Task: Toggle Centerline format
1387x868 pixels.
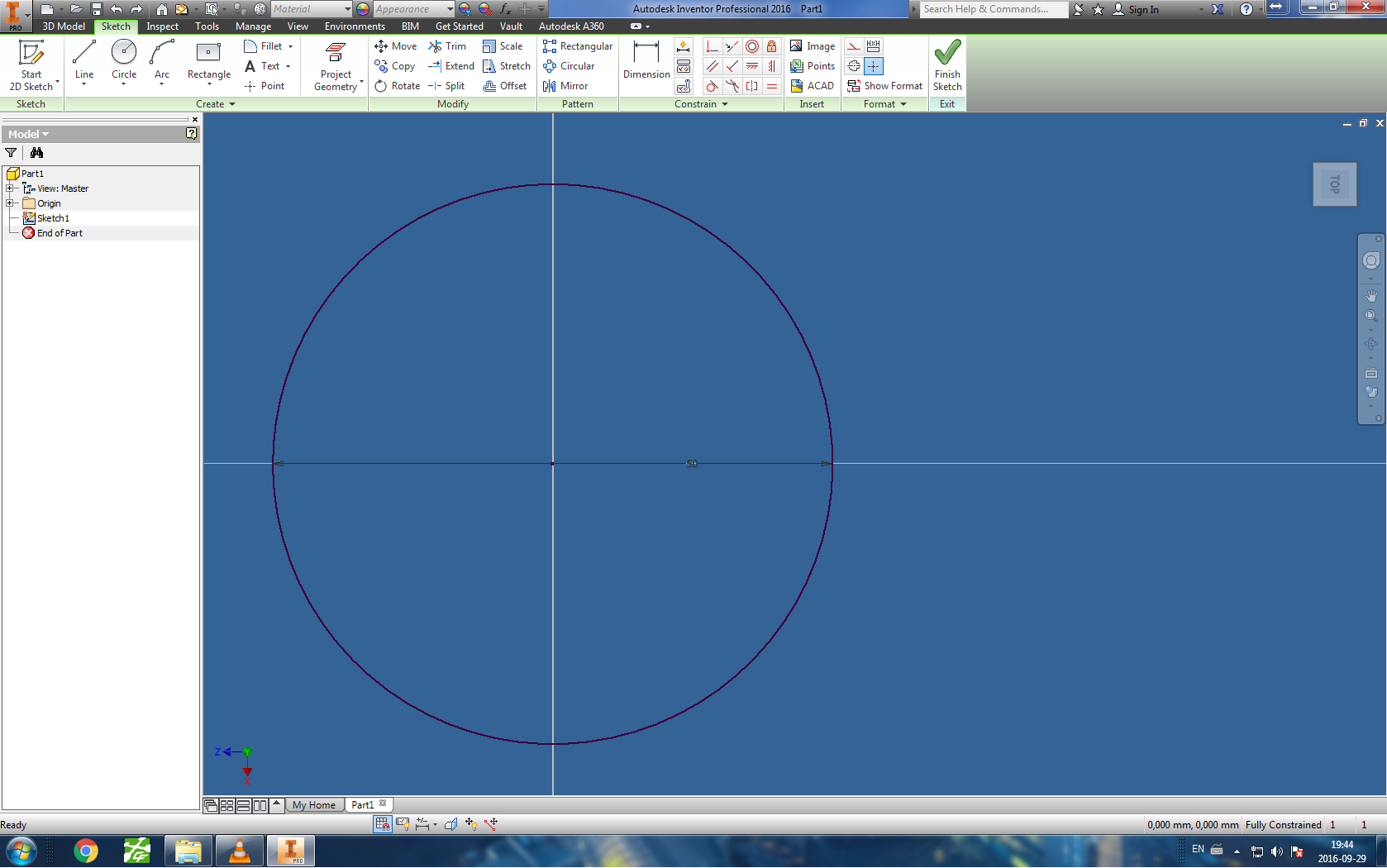Action: coord(854,66)
